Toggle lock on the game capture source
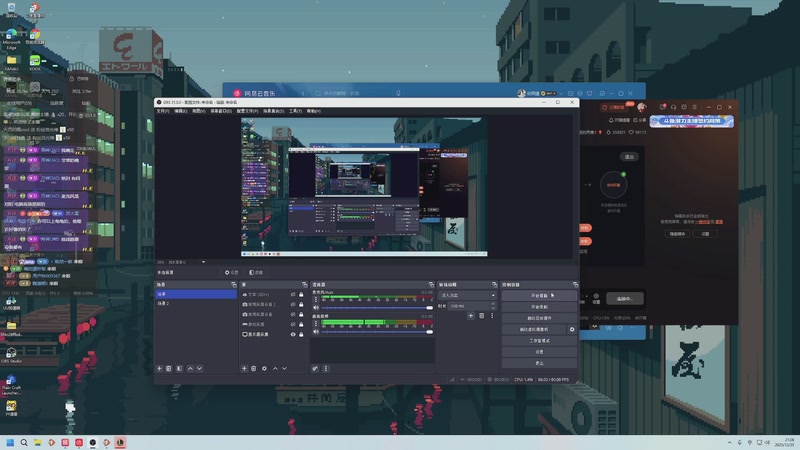Screen dimensions: 800x450 pos(301,324)
